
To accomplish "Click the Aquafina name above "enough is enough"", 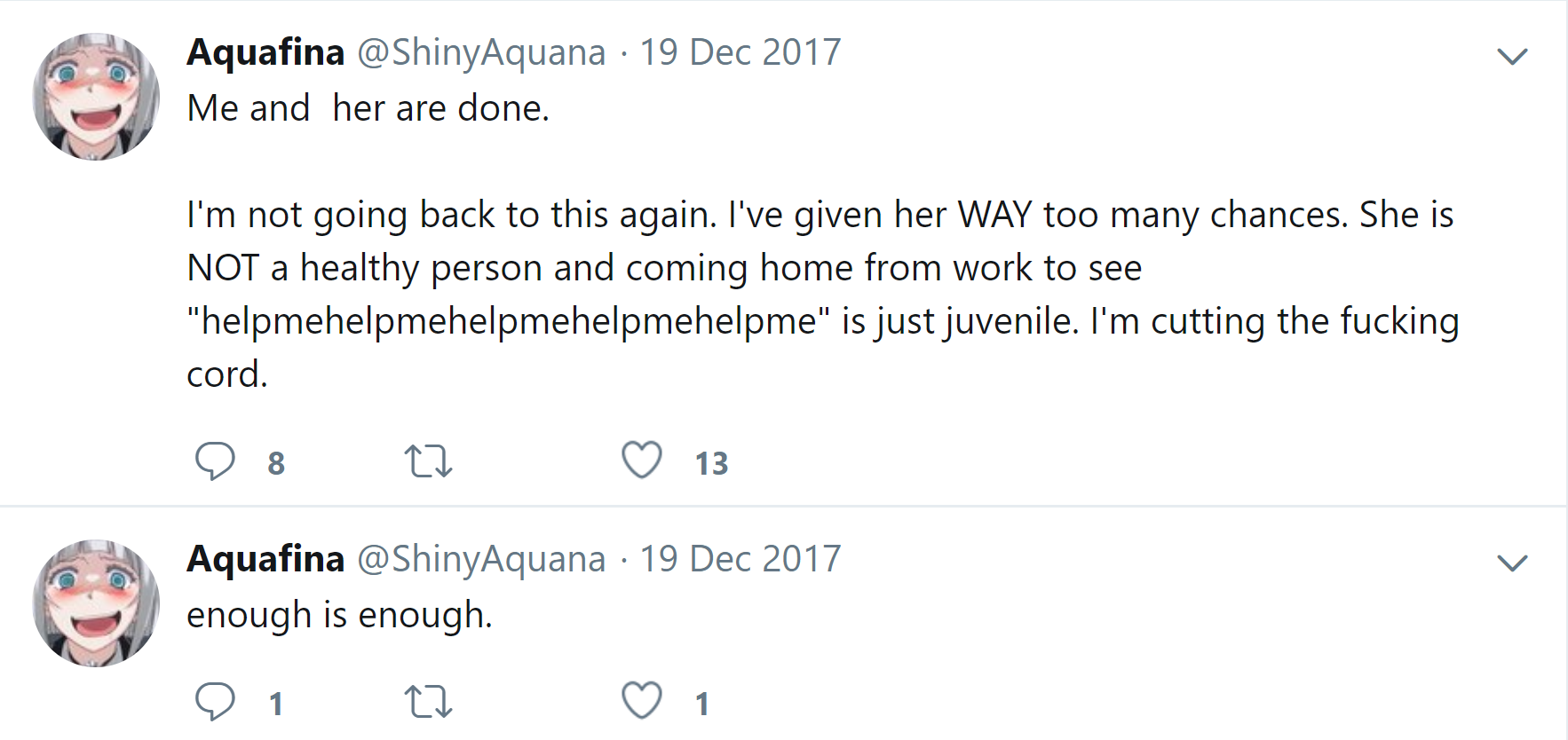I will coord(265,559).
